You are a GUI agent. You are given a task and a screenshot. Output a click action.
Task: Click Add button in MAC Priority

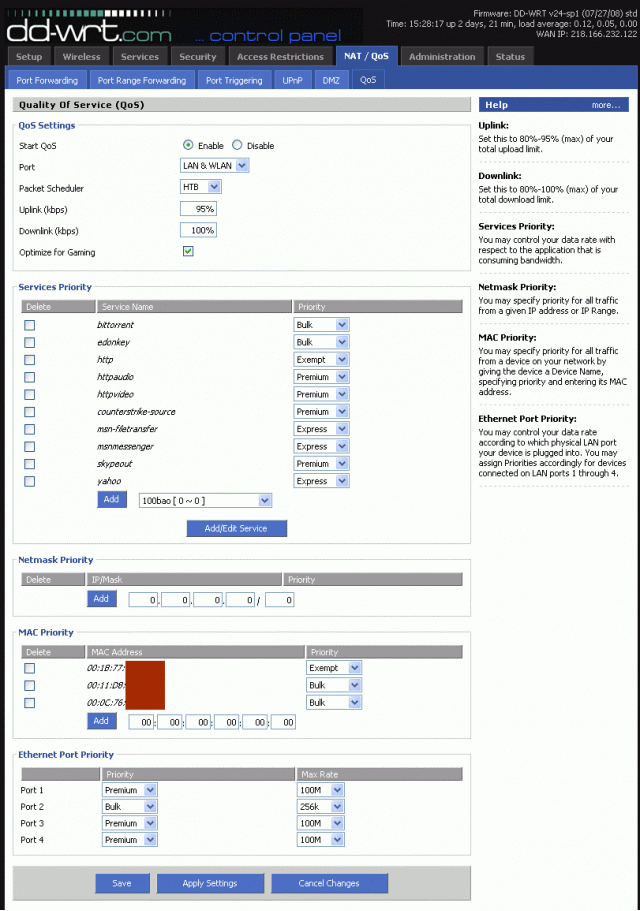coord(101,720)
